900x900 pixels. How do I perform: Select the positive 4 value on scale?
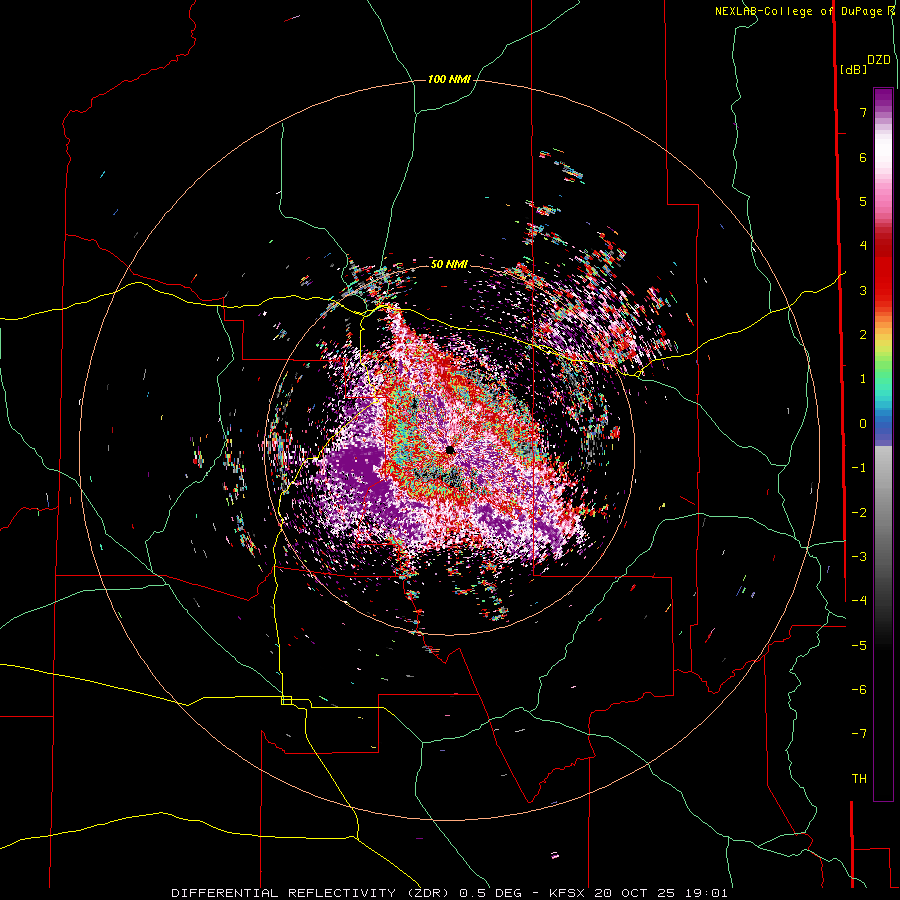[x=863, y=246]
